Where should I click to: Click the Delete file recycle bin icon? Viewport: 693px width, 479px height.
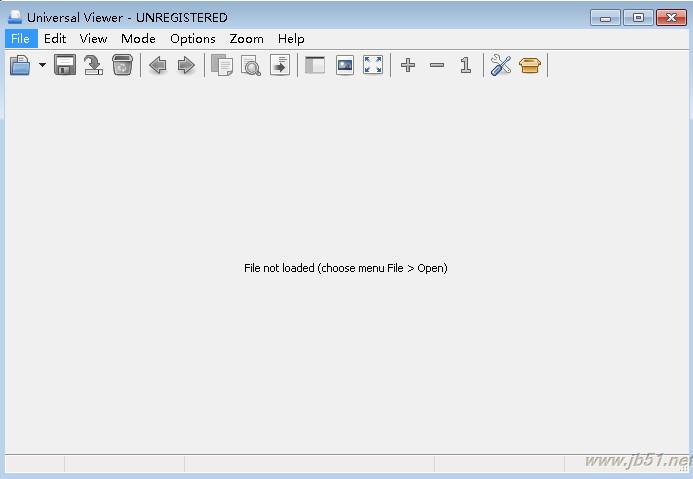point(122,65)
